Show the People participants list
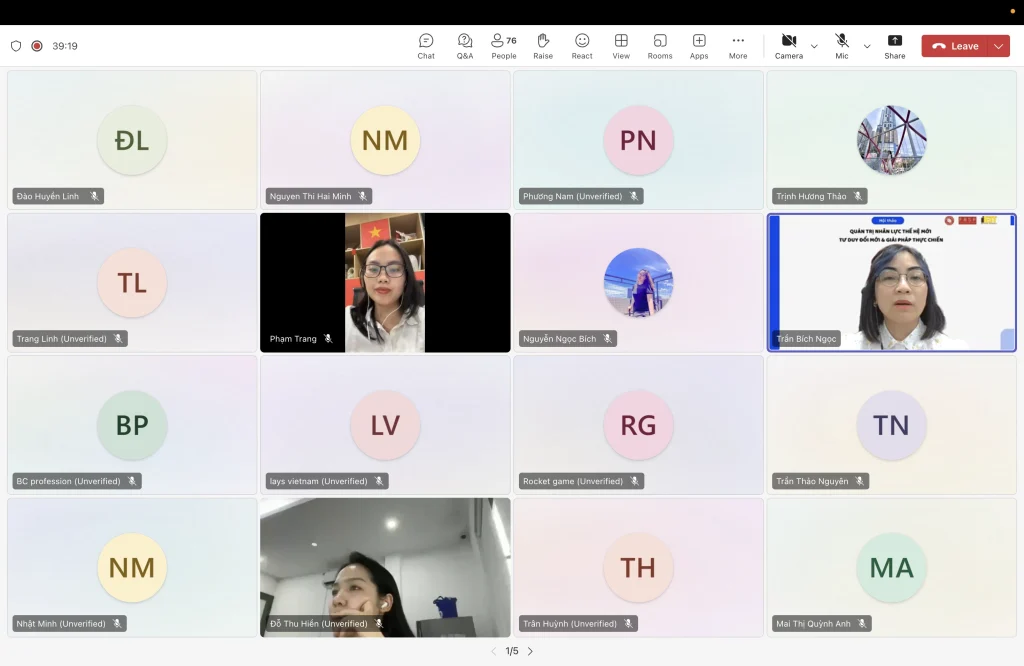 (x=504, y=46)
